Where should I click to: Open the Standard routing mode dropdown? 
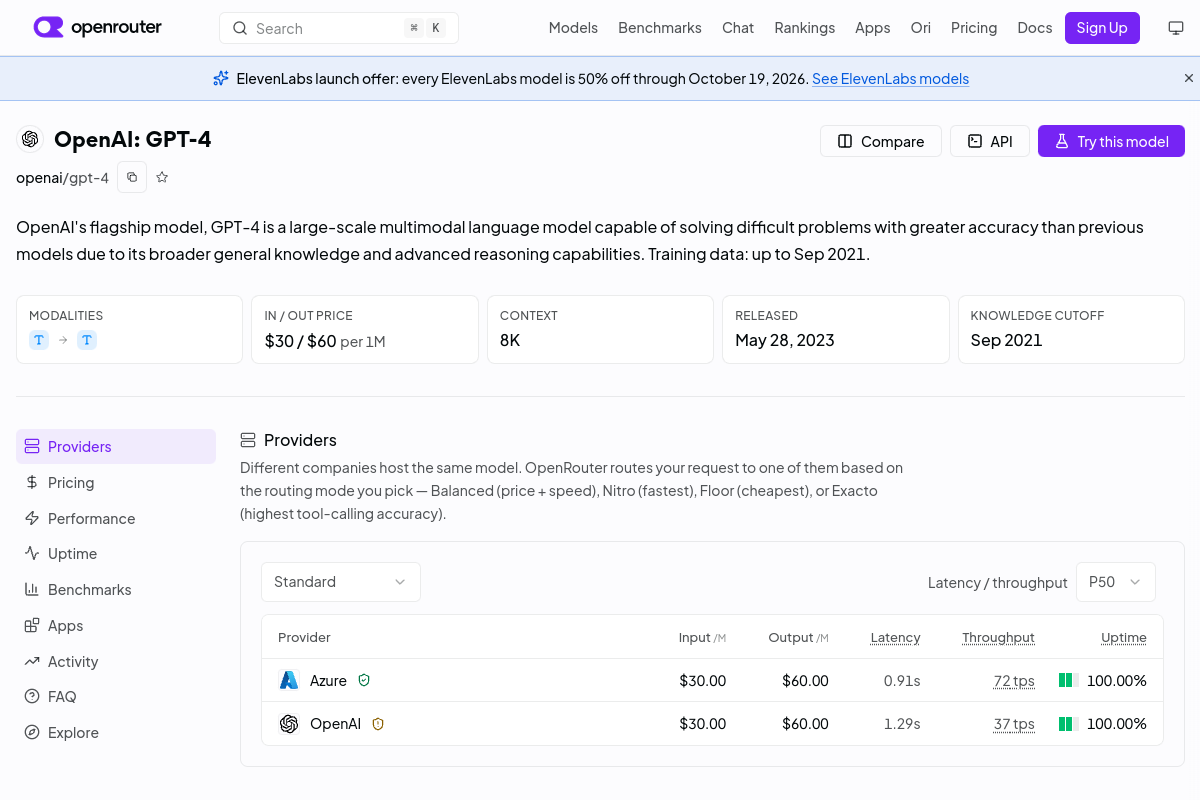(x=341, y=582)
